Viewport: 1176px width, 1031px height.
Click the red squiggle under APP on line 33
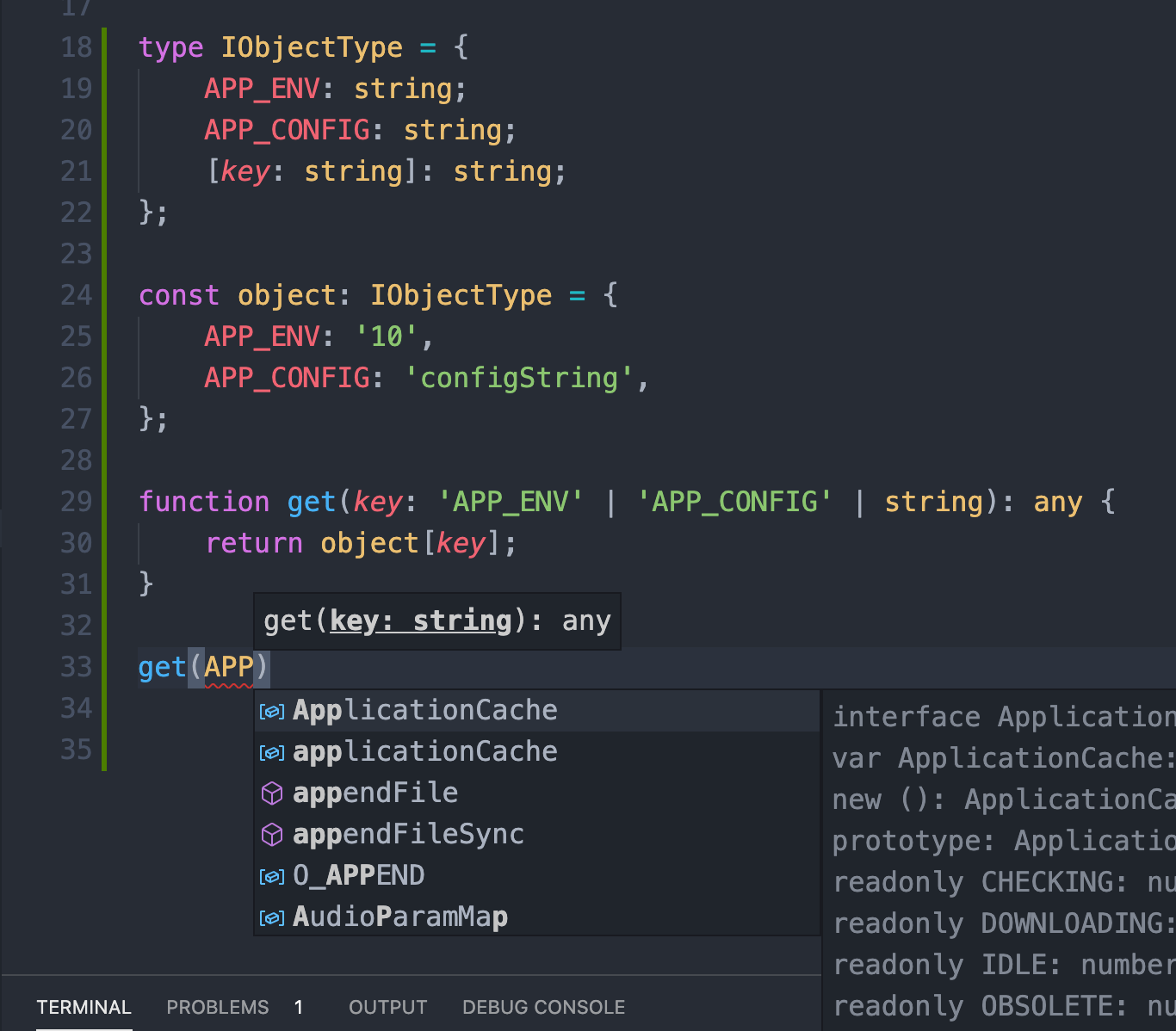(x=228, y=685)
